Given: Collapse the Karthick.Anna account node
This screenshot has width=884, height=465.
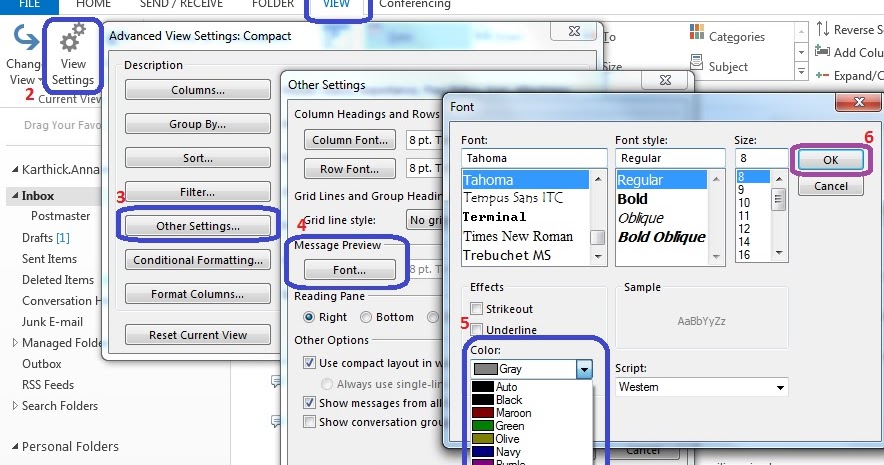Looking at the screenshot, I should click(15, 170).
